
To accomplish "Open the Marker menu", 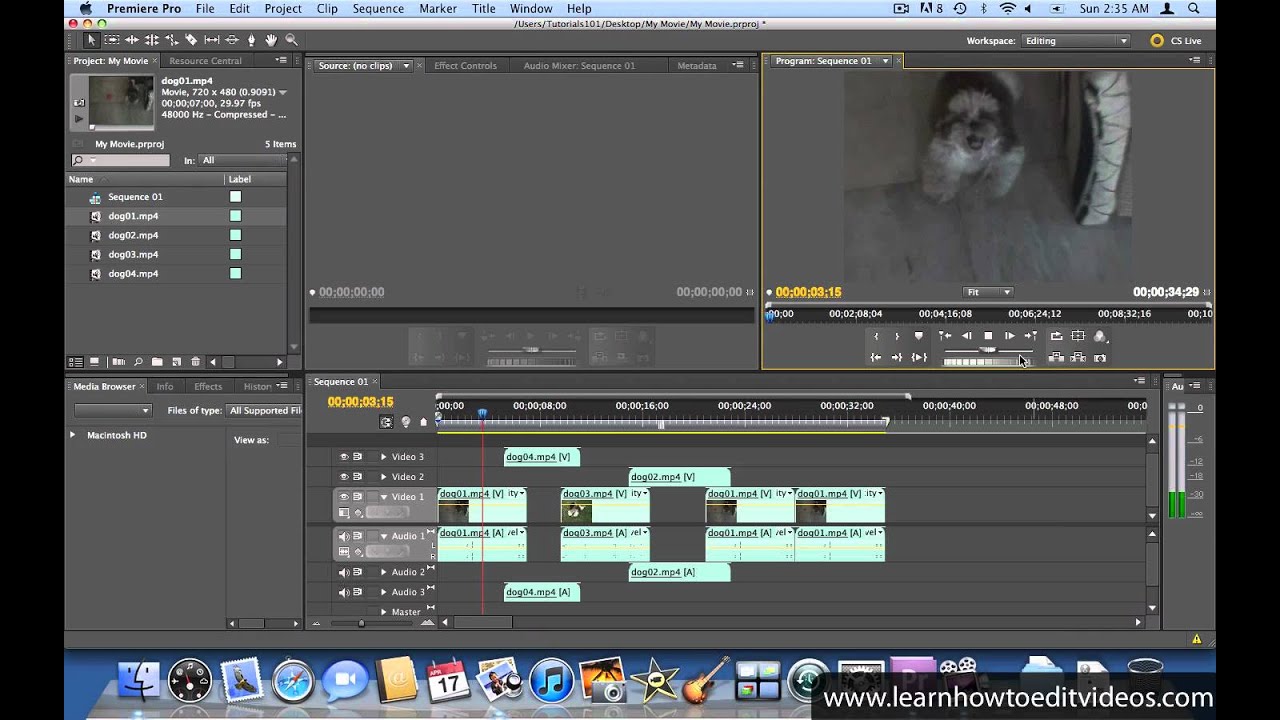I will [x=438, y=9].
